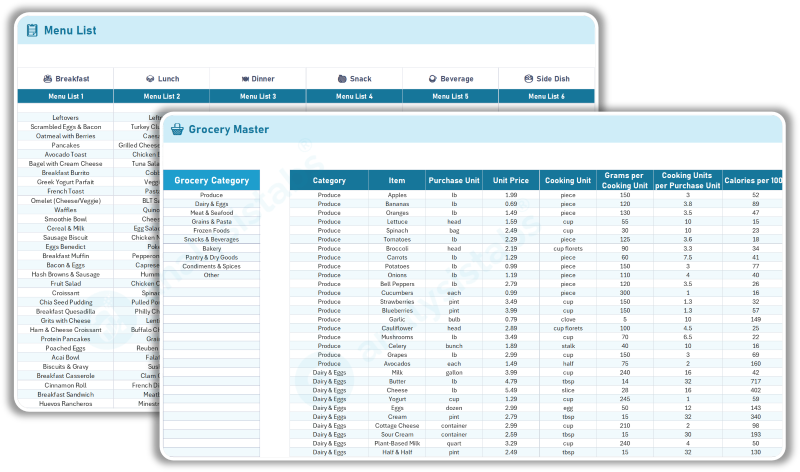Select the Avocado Toast menu item

click(66, 154)
